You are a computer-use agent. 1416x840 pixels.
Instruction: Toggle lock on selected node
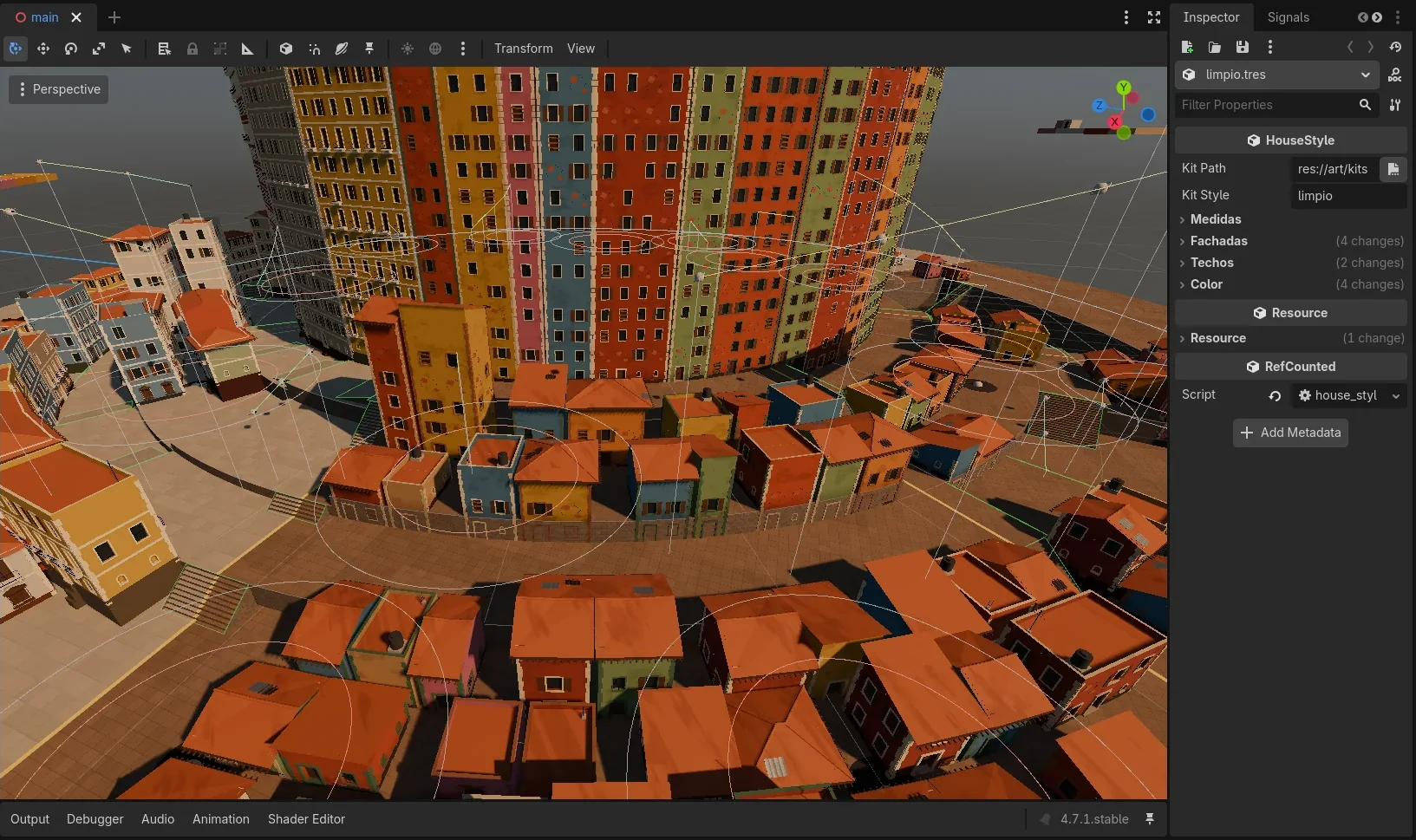pos(192,49)
